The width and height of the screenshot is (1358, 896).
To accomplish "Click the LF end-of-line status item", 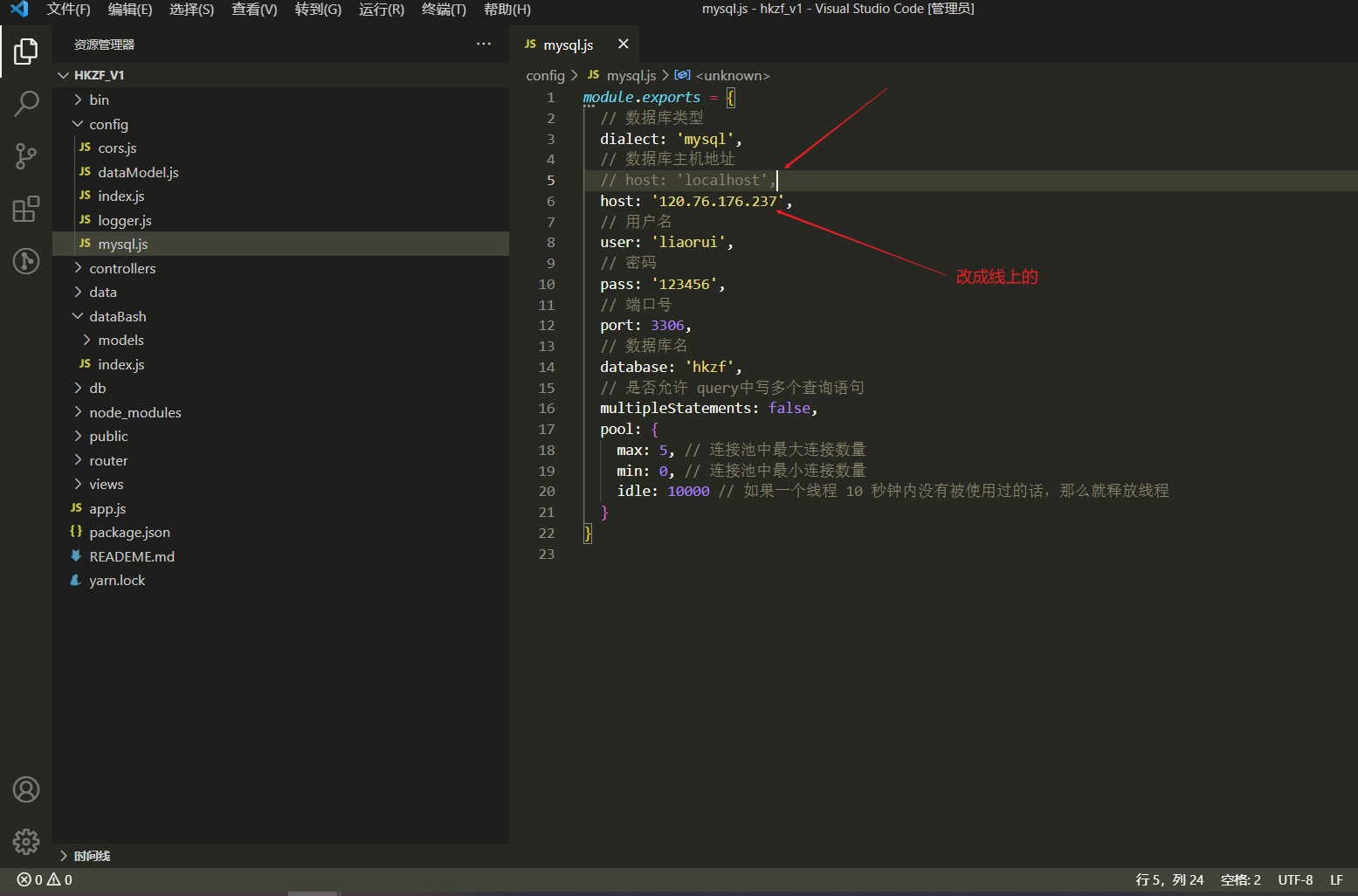I will [1336, 880].
